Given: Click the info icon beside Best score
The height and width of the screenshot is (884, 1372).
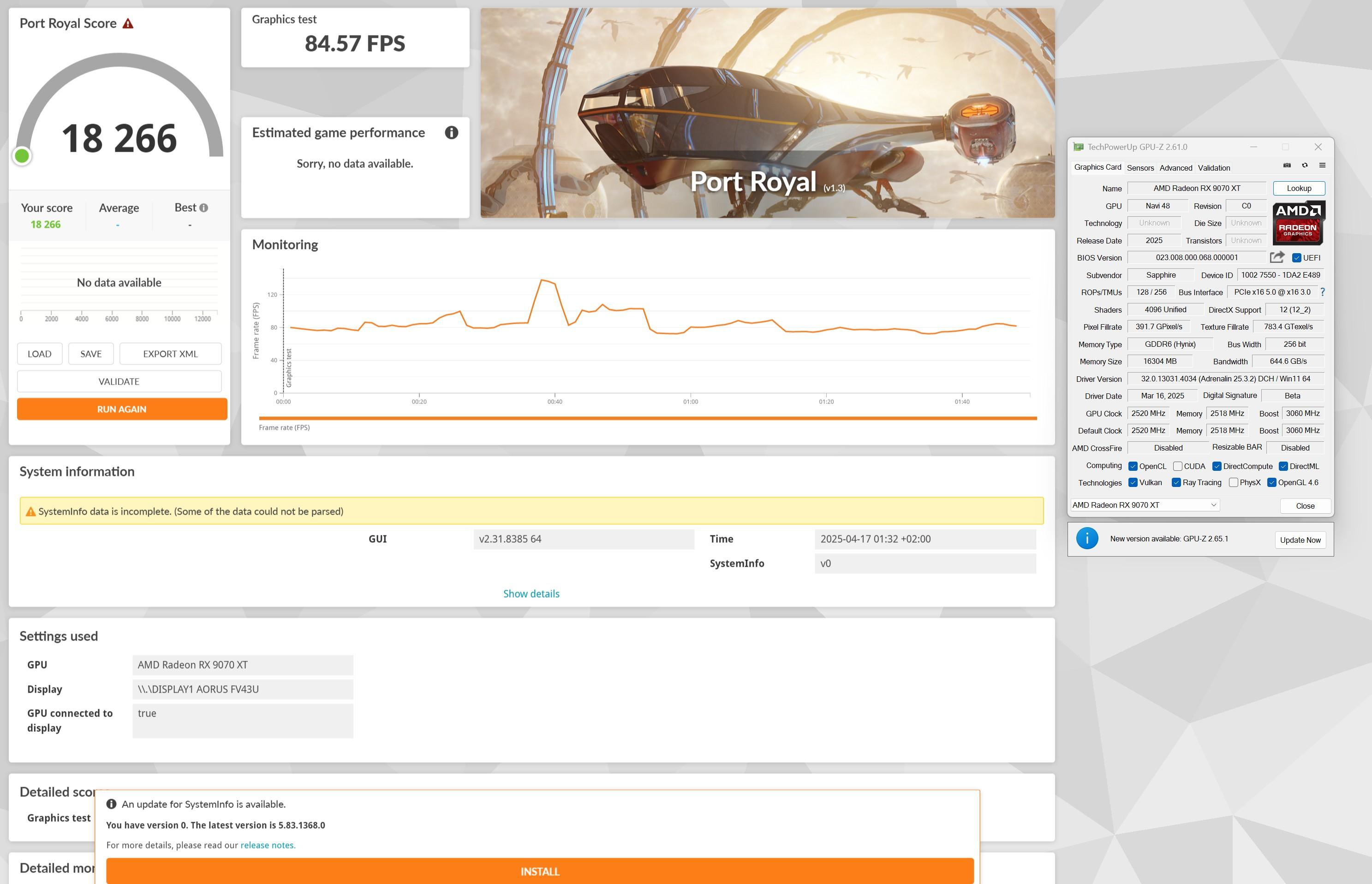Looking at the screenshot, I should click(204, 208).
